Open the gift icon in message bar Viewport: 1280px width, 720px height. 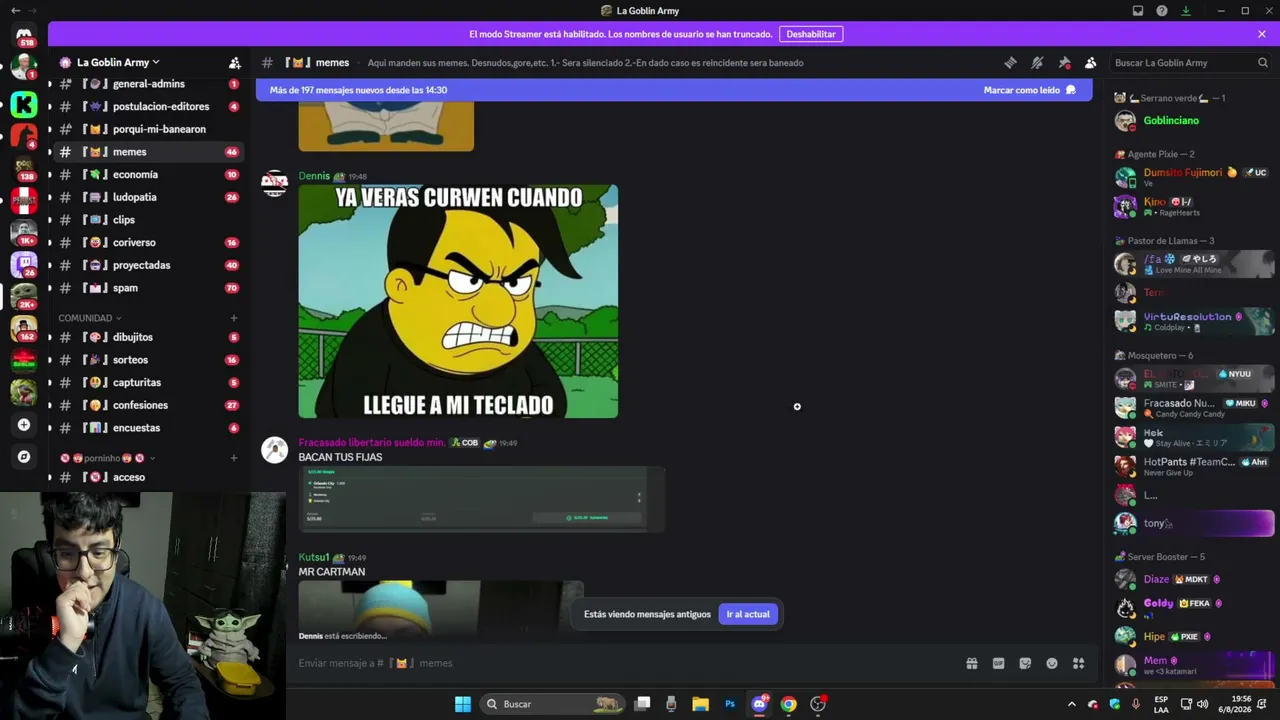pyautogui.click(x=971, y=663)
